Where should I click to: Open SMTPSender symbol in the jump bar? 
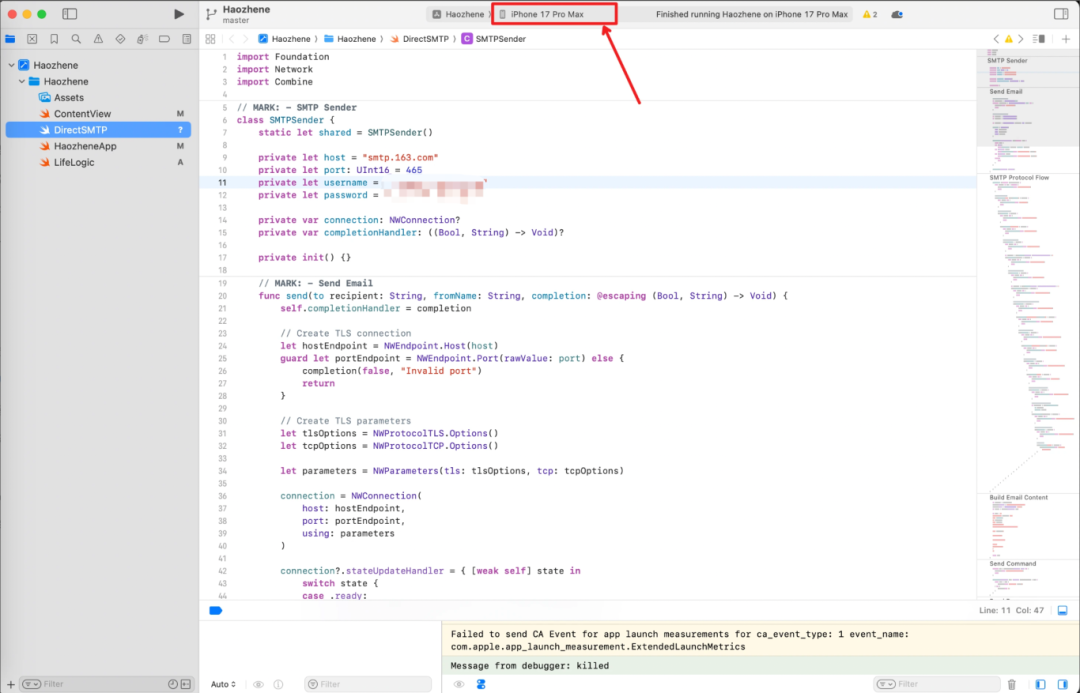(x=494, y=39)
